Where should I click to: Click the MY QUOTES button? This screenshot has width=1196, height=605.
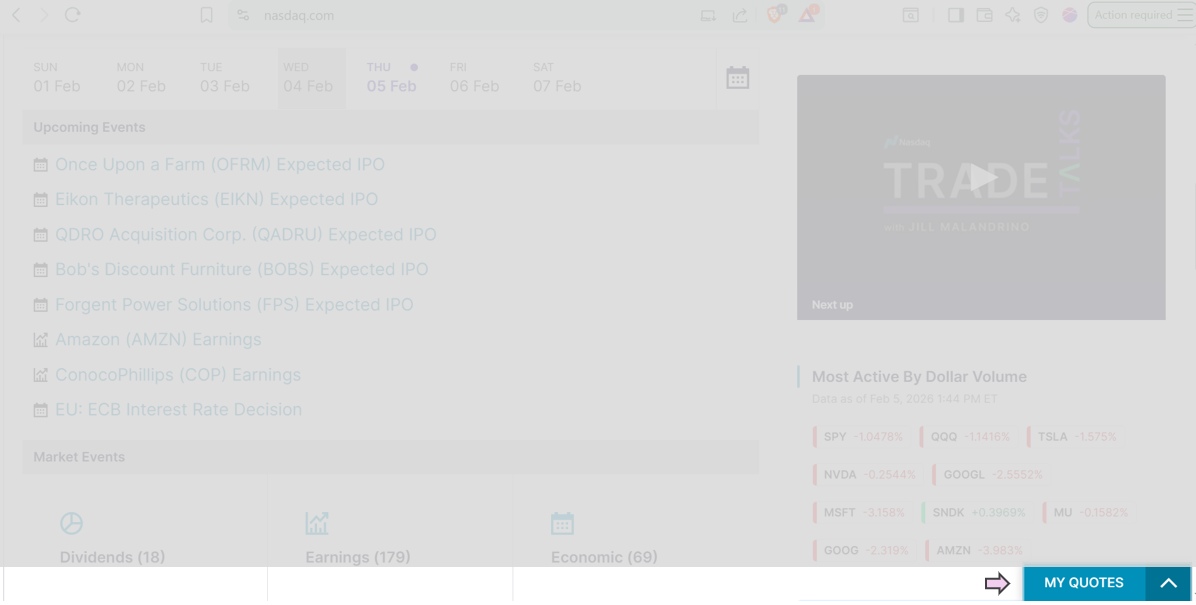[x=1083, y=583]
